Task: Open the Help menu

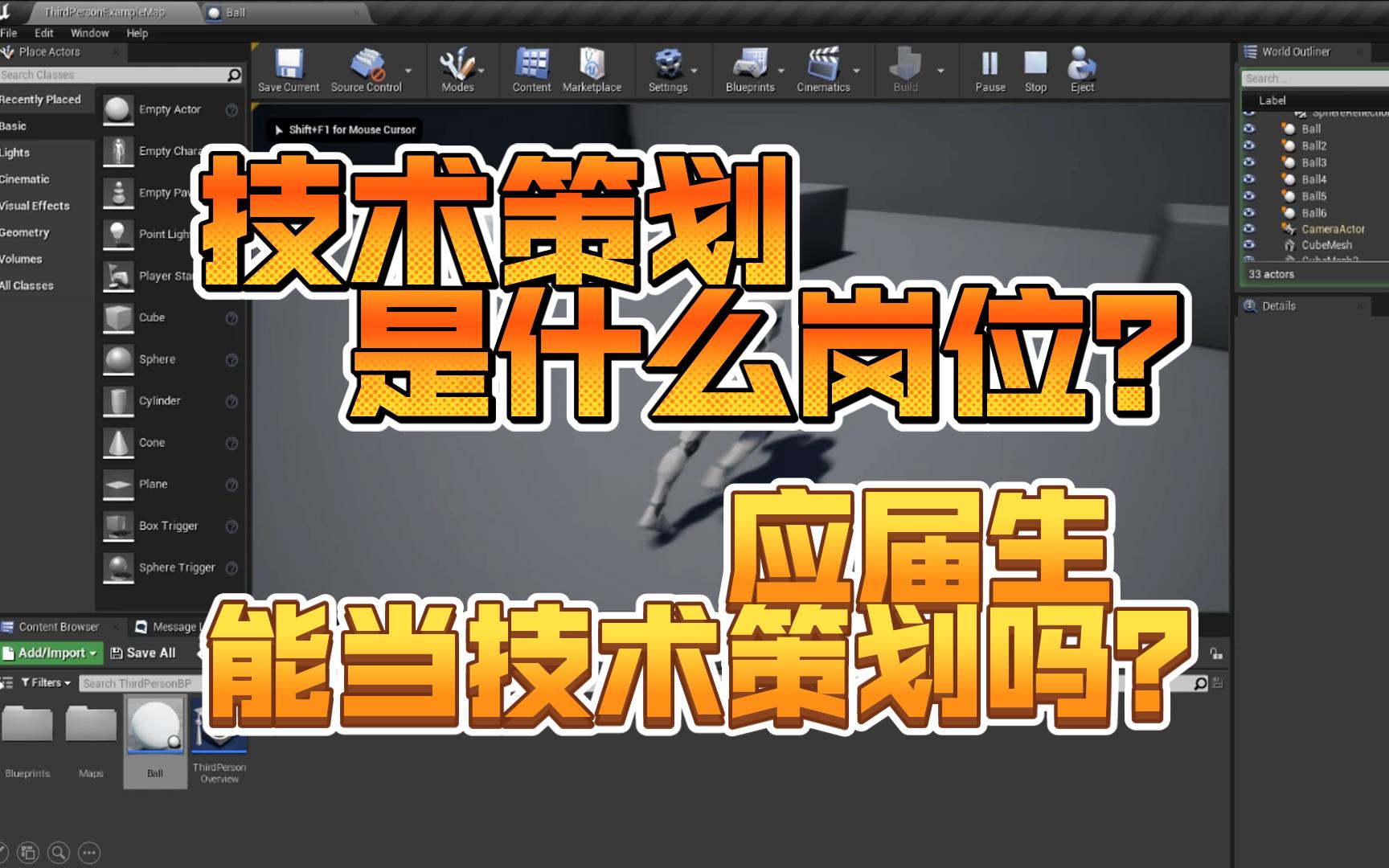Action: click(137, 33)
